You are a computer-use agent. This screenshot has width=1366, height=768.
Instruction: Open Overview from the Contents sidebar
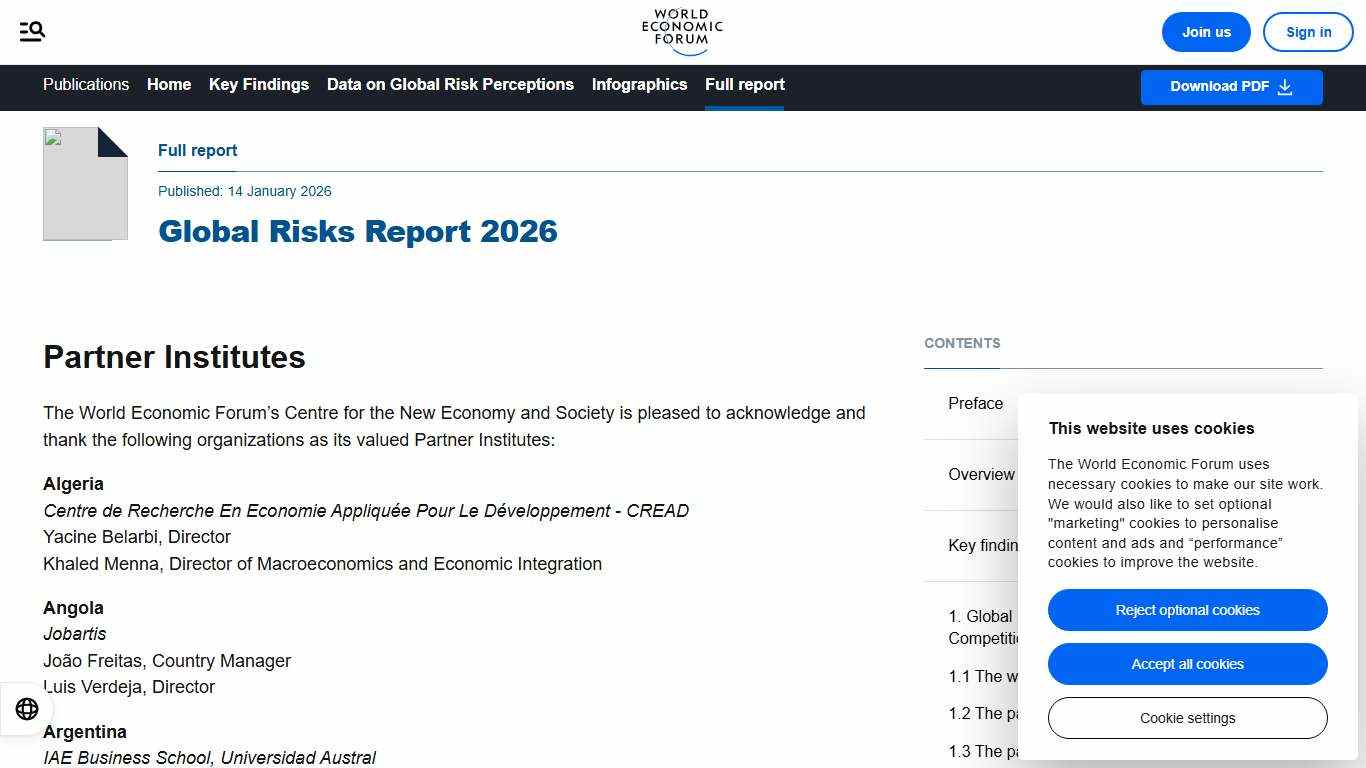[981, 474]
